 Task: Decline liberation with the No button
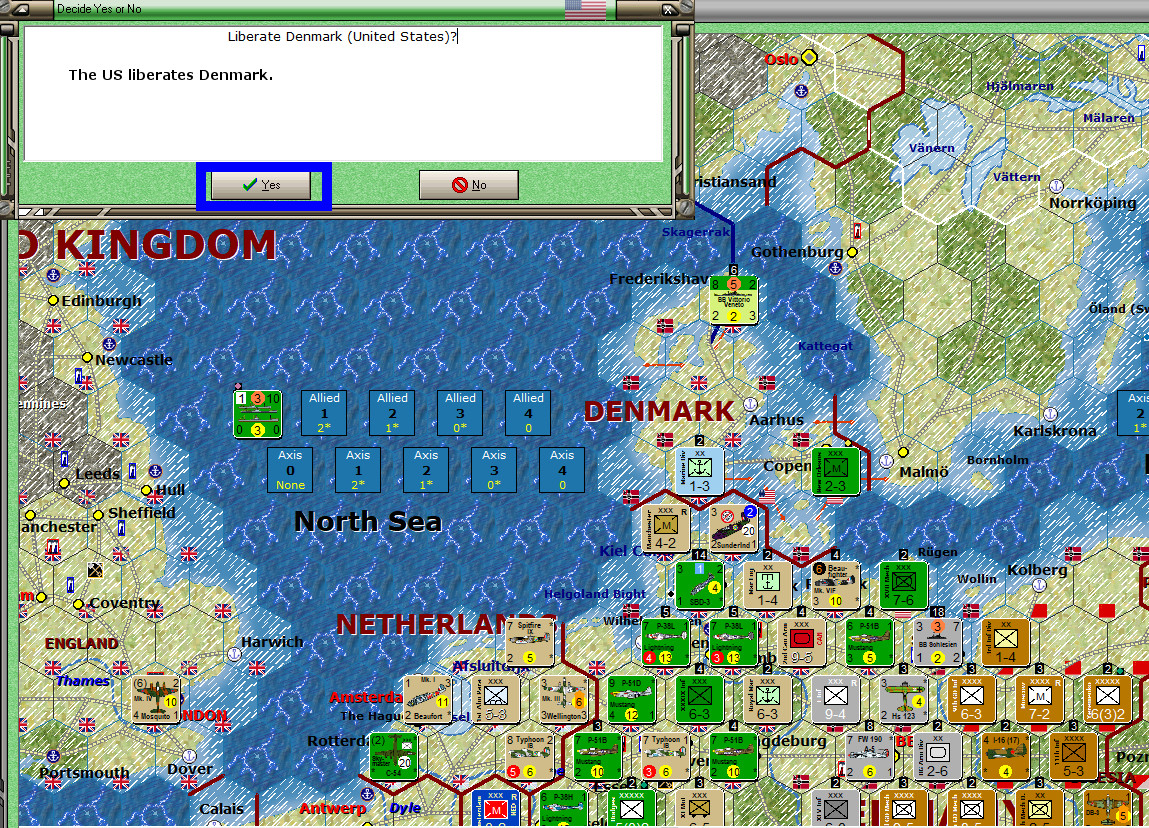pyautogui.click(x=469, y=185)
